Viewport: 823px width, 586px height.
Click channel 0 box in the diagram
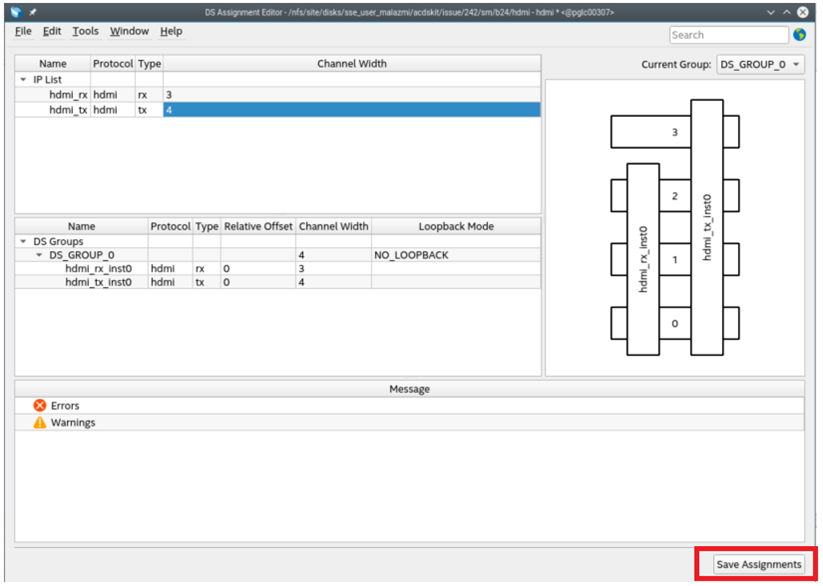[675, 323]
